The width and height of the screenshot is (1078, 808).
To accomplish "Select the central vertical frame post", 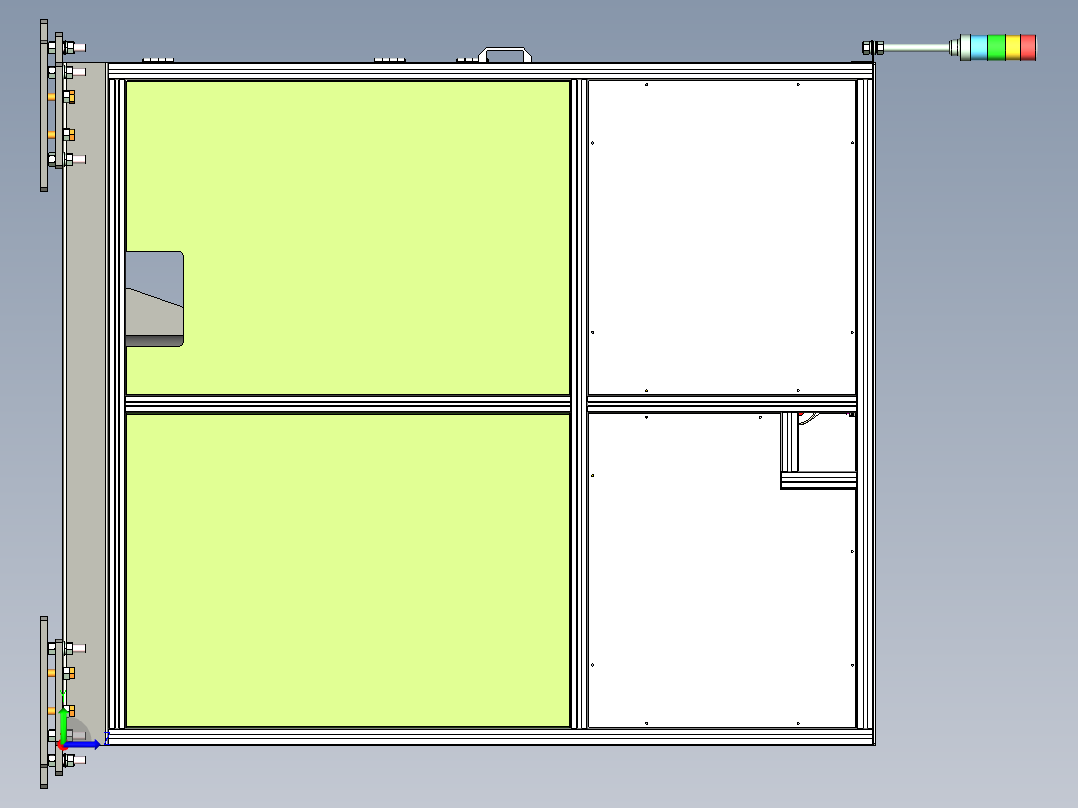I will tap(579, 404).
